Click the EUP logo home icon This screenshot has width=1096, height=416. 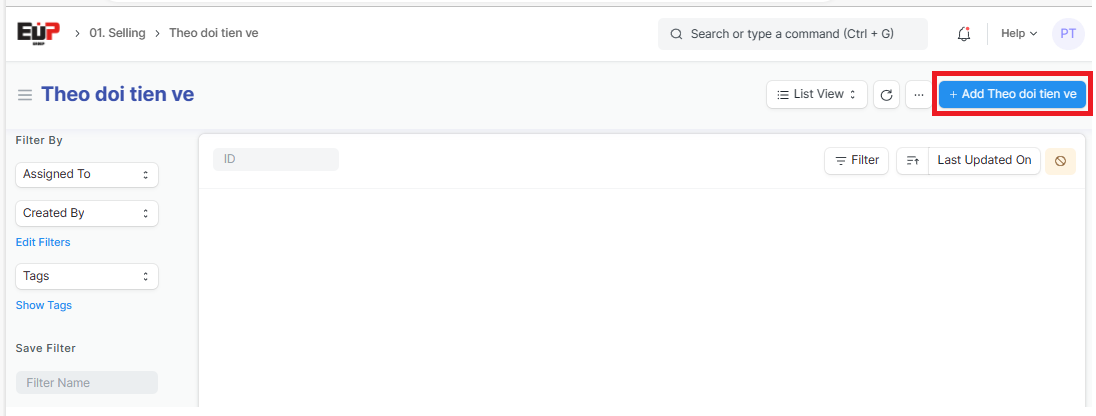pyautogui.click(x=37, y=33)
